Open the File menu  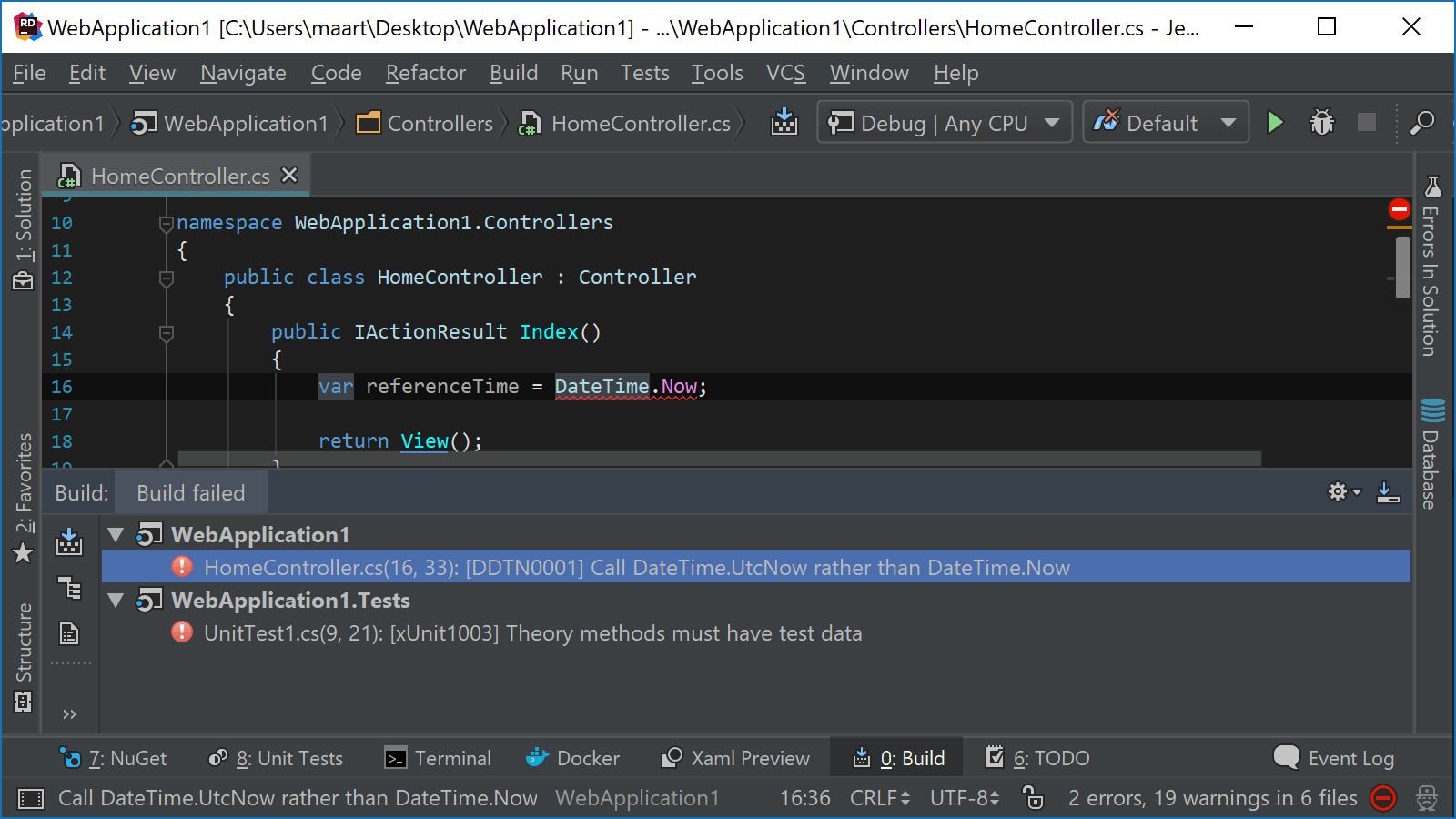tap(29, 73)
